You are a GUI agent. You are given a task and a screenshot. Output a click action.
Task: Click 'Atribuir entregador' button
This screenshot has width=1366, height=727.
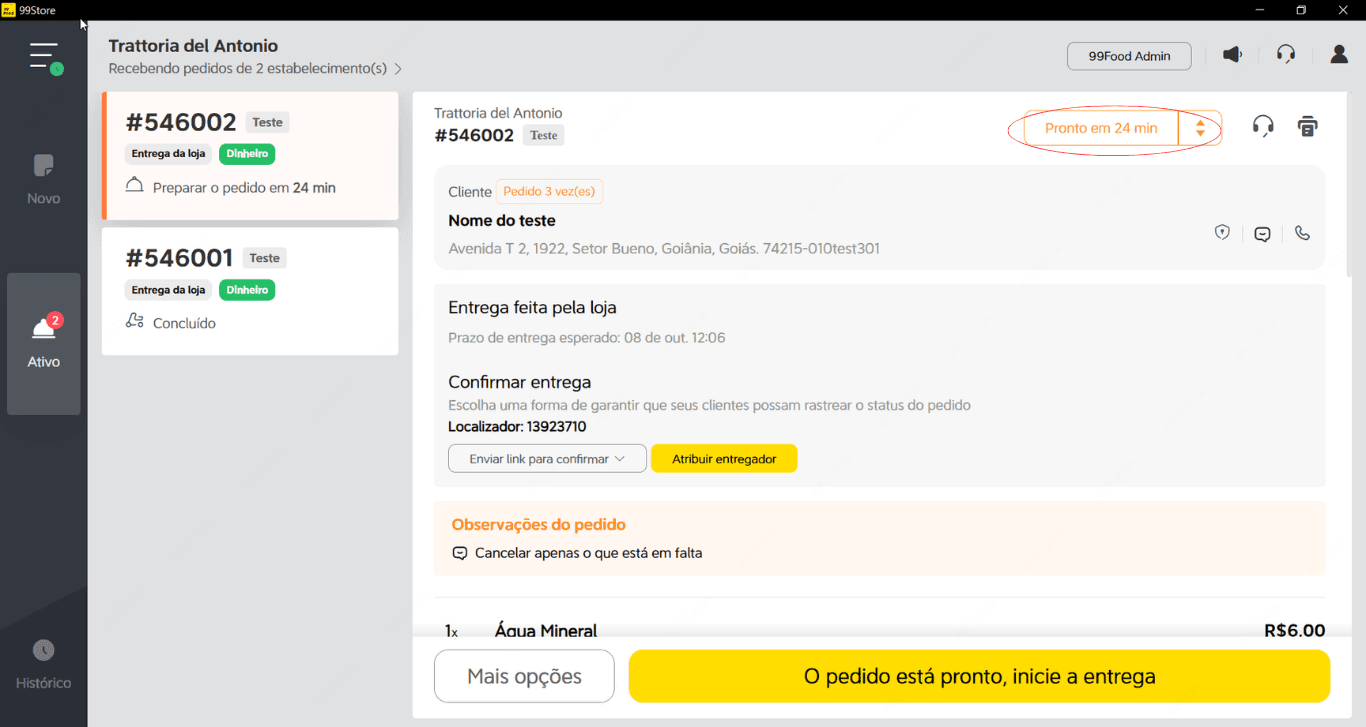(724, 459)
